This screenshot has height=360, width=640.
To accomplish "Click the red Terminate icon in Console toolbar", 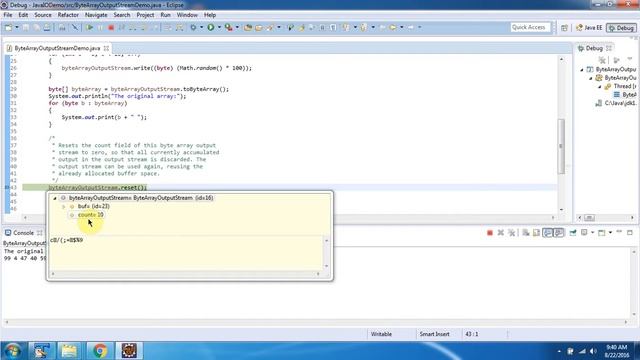I will 490,233.
